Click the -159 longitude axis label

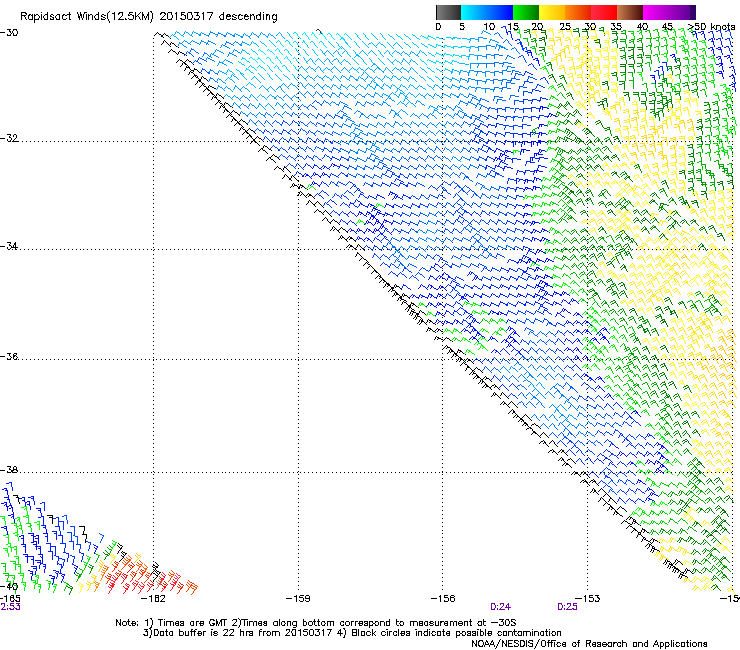coord(298,599)
